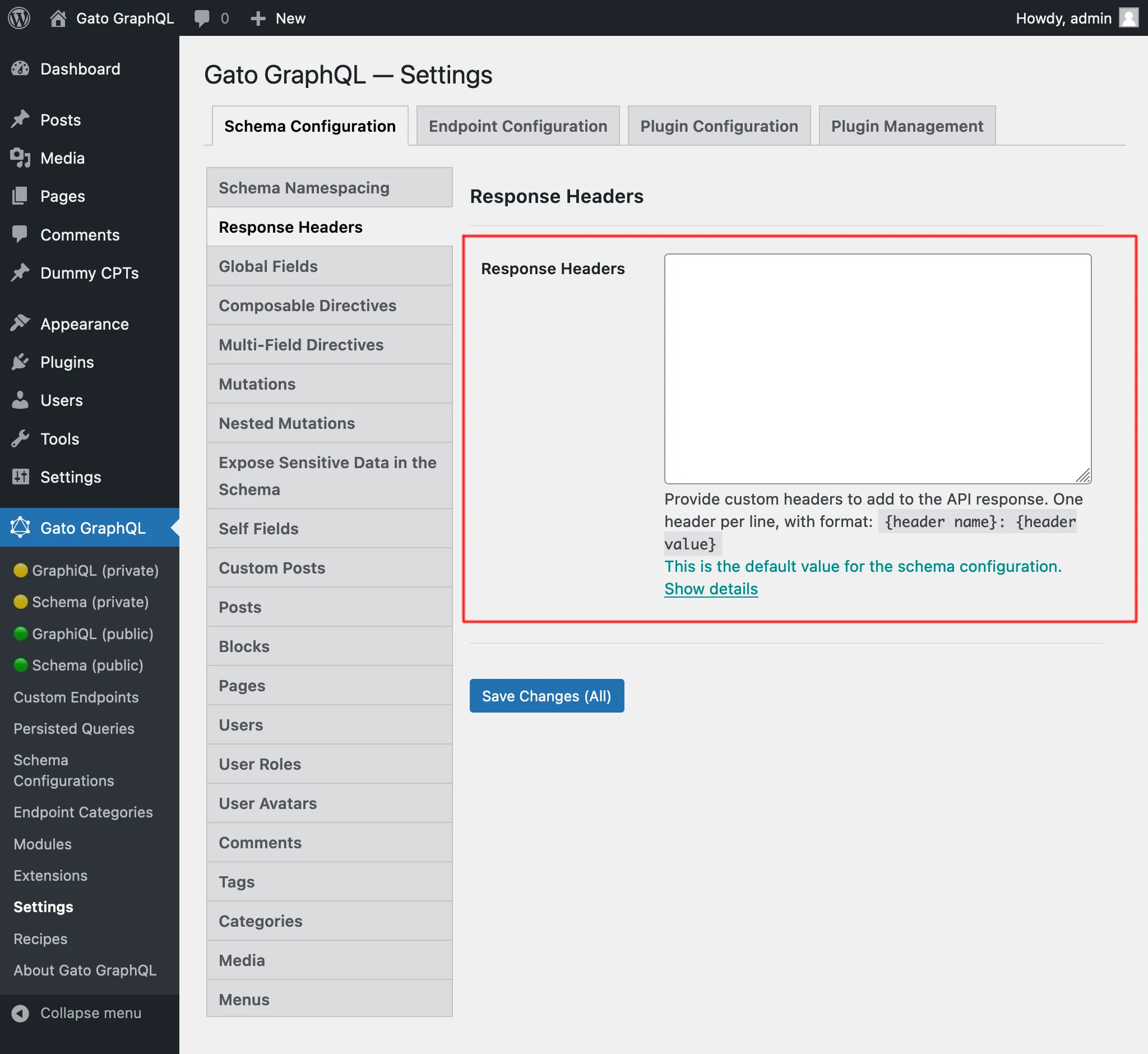Click the Collapse menu arrow icon
This screenshot has width=1148, height=1054.
(x=20, y=1014)
